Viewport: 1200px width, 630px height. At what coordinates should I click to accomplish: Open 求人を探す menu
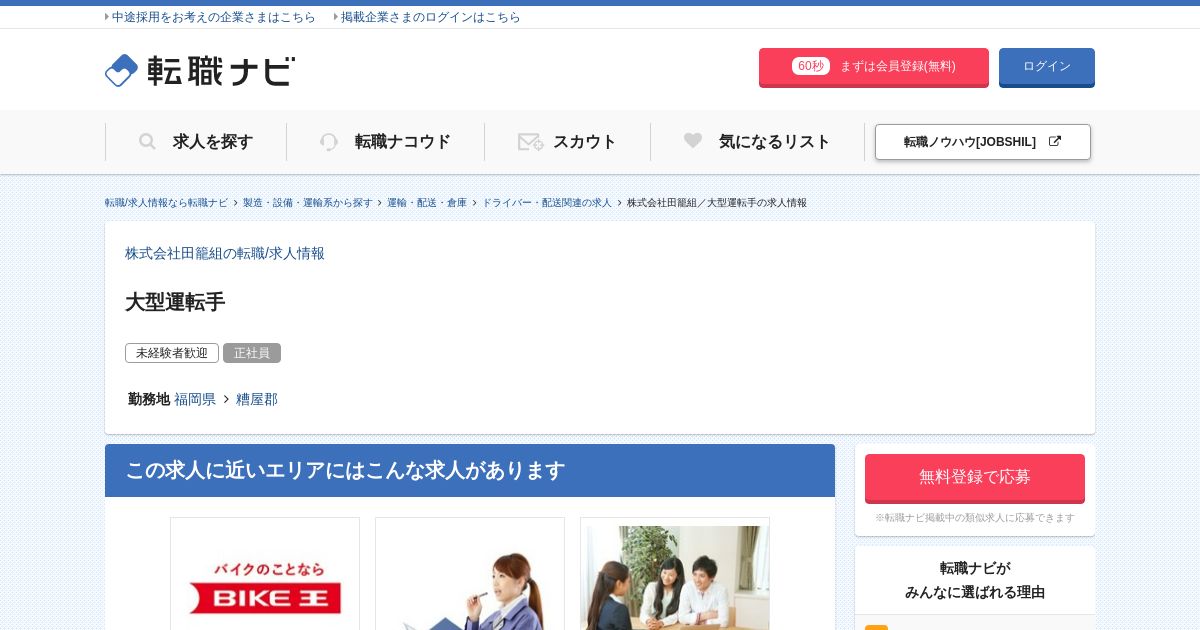(196, 142)
